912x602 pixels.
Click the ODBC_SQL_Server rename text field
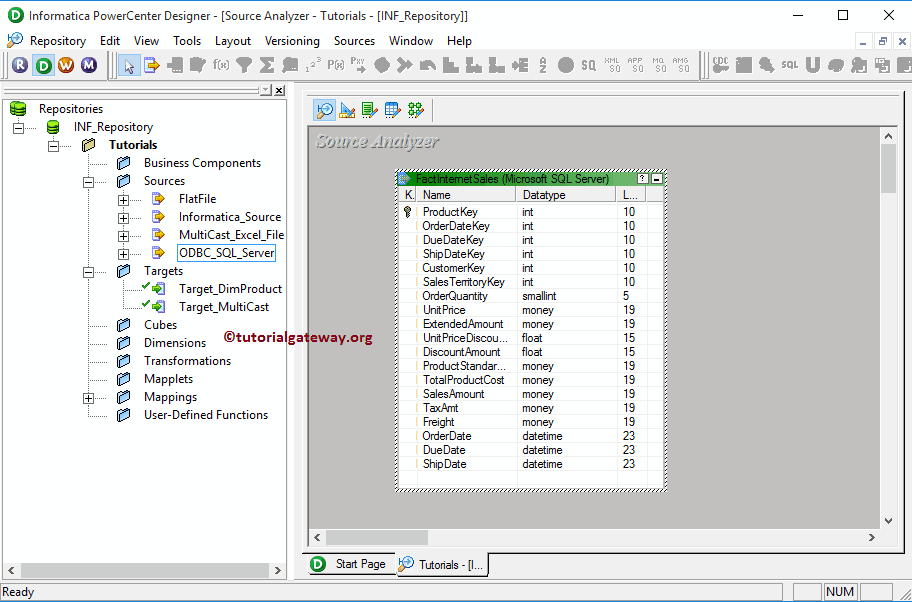click(x=226, y=252)
